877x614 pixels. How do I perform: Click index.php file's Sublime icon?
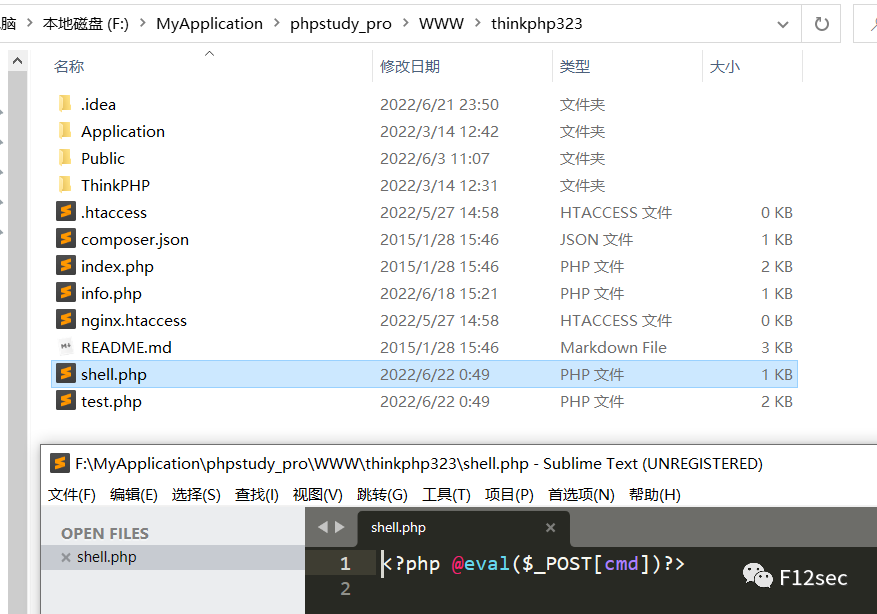pos(65,266)
